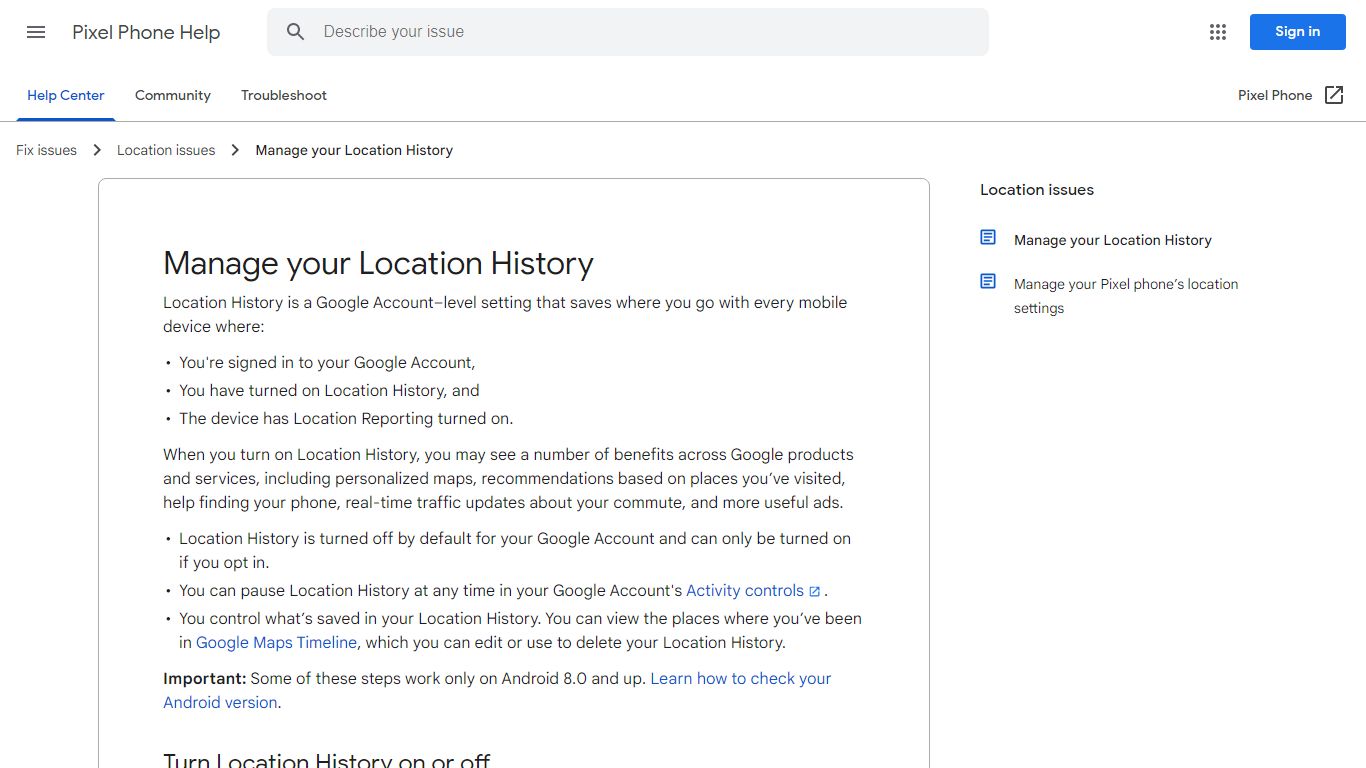
Task: Click the Manage your Location History page heading
Action: 378,263
